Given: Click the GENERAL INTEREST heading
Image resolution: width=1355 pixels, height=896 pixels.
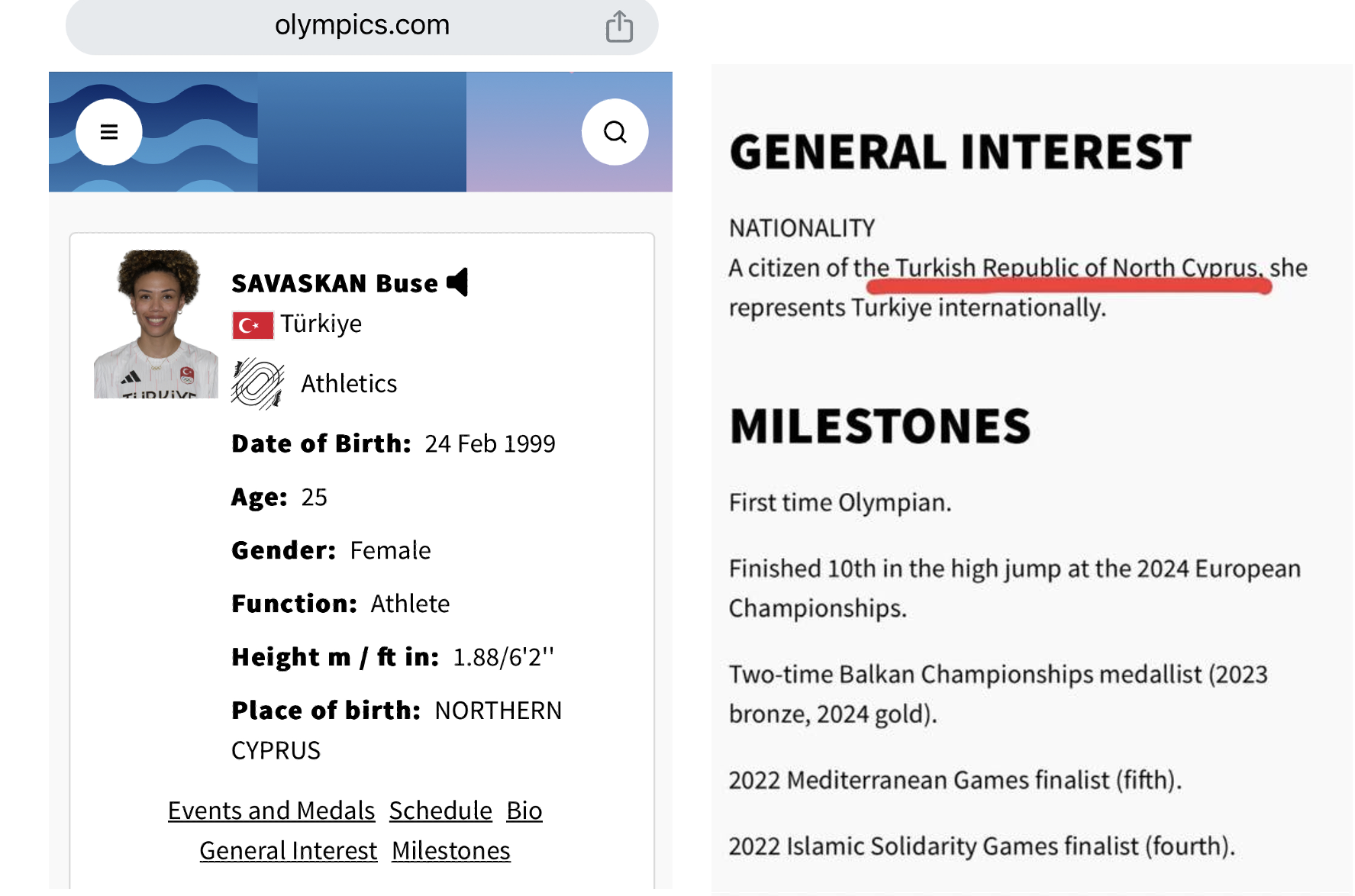Looking at the screenshot, I should click(x=960, y=152).
